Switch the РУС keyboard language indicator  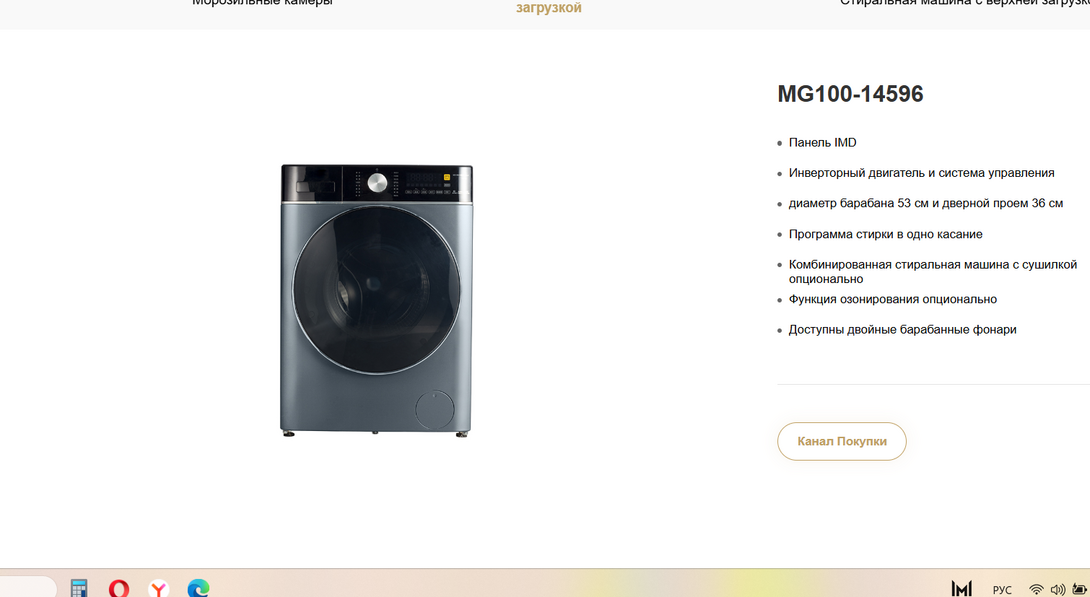pos(1002,590)
